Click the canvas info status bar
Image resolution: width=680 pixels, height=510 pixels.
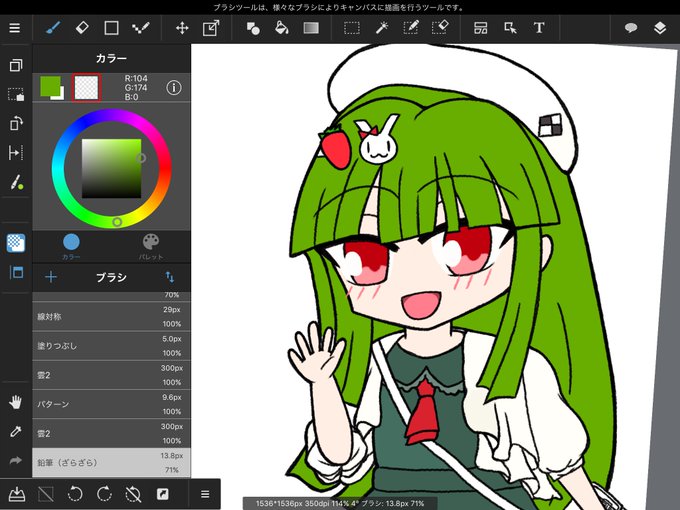click(x=340, y=503)
